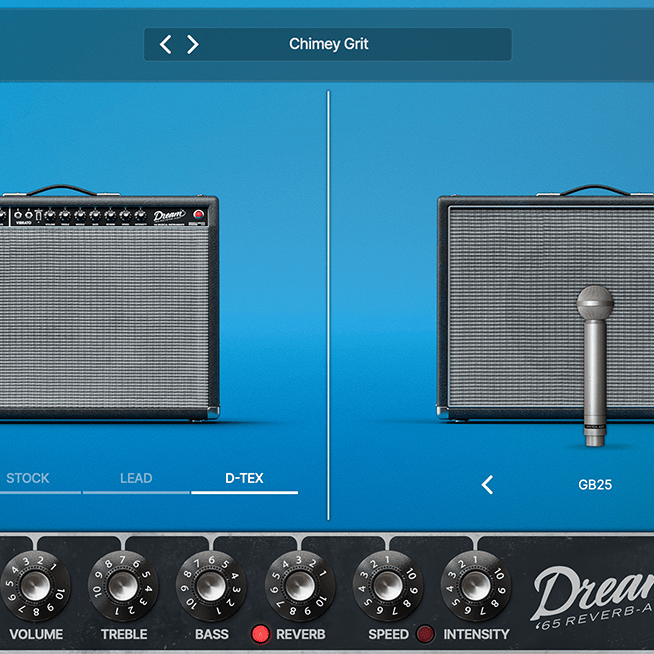Click the Dream '65 Reverb logo
This screenshot has height=654, width=654.
click(x=592, y=598)
